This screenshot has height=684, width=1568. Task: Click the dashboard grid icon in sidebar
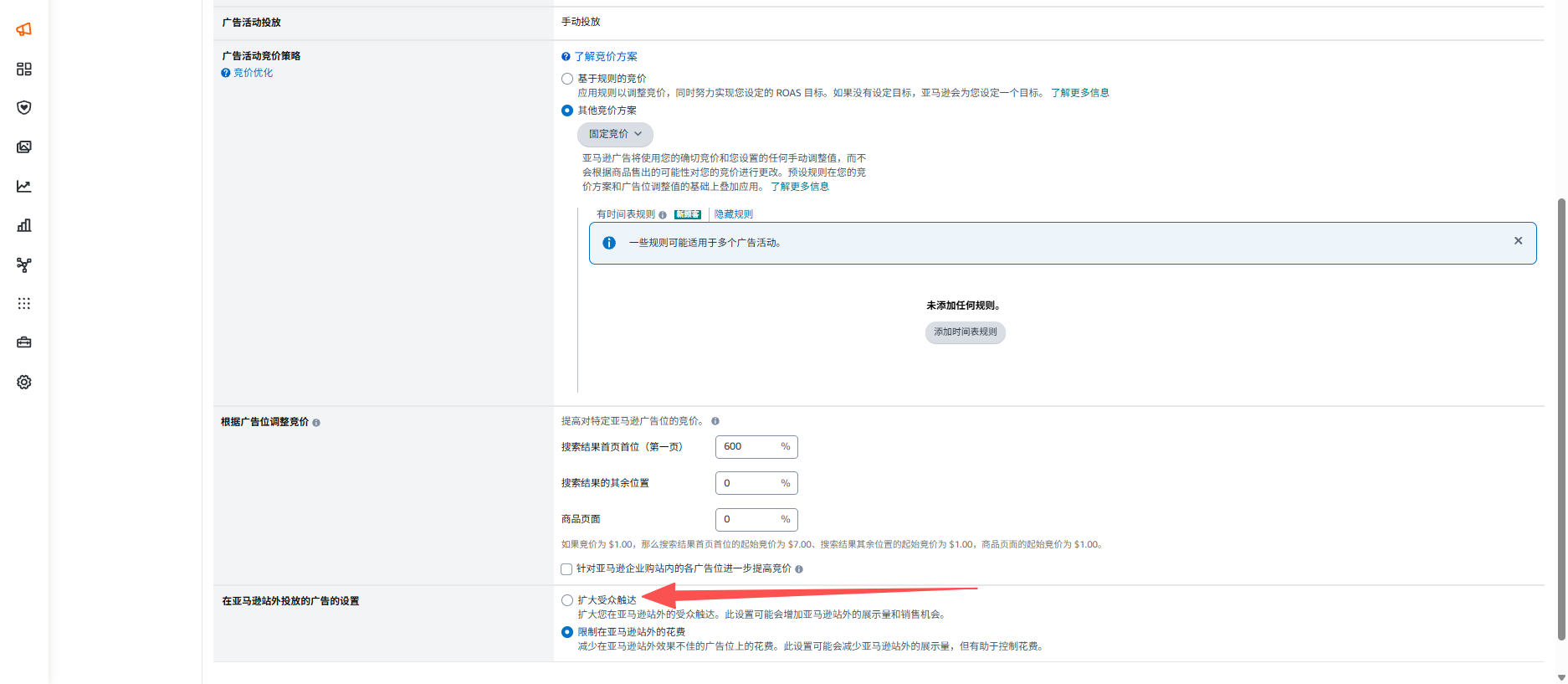coord(24,69)
